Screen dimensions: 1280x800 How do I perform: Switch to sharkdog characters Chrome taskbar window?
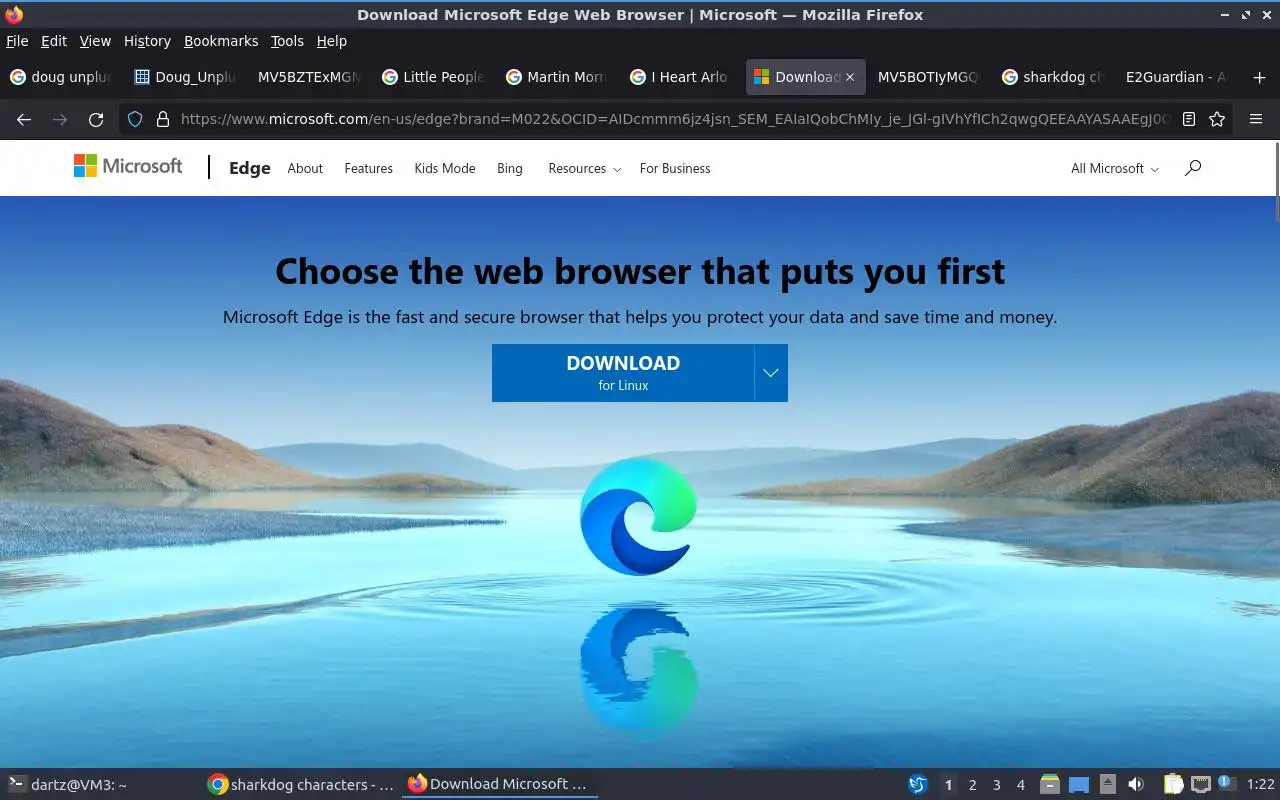301,785
